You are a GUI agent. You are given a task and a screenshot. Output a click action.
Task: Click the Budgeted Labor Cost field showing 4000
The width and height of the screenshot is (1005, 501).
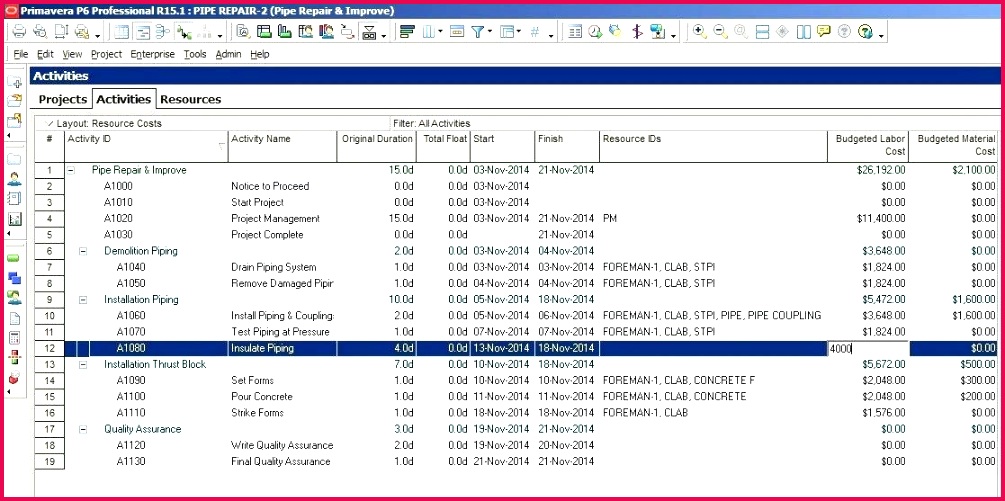pos(867,348)
